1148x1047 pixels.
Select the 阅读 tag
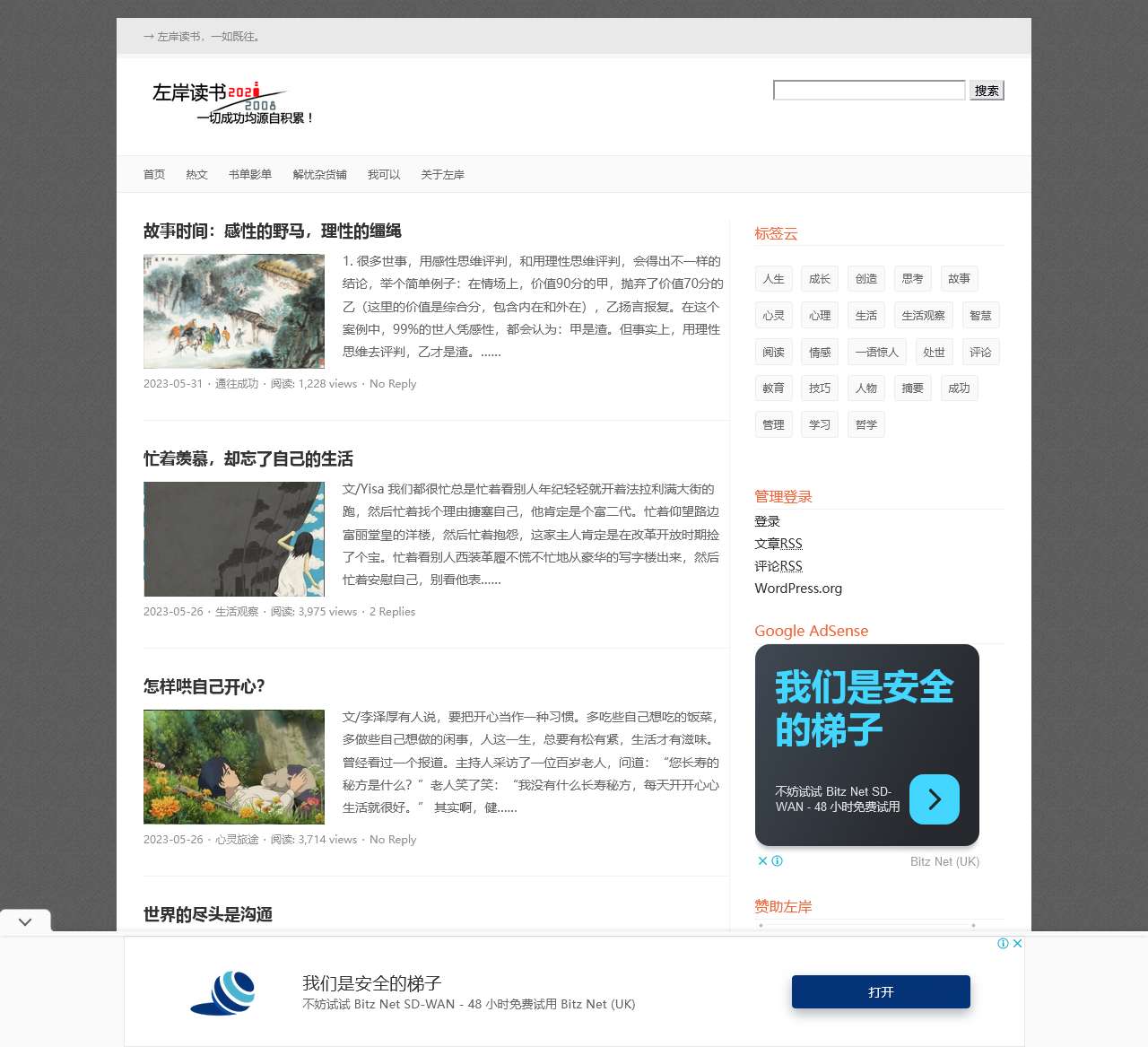pyautogui.click(x=774, y=352)
